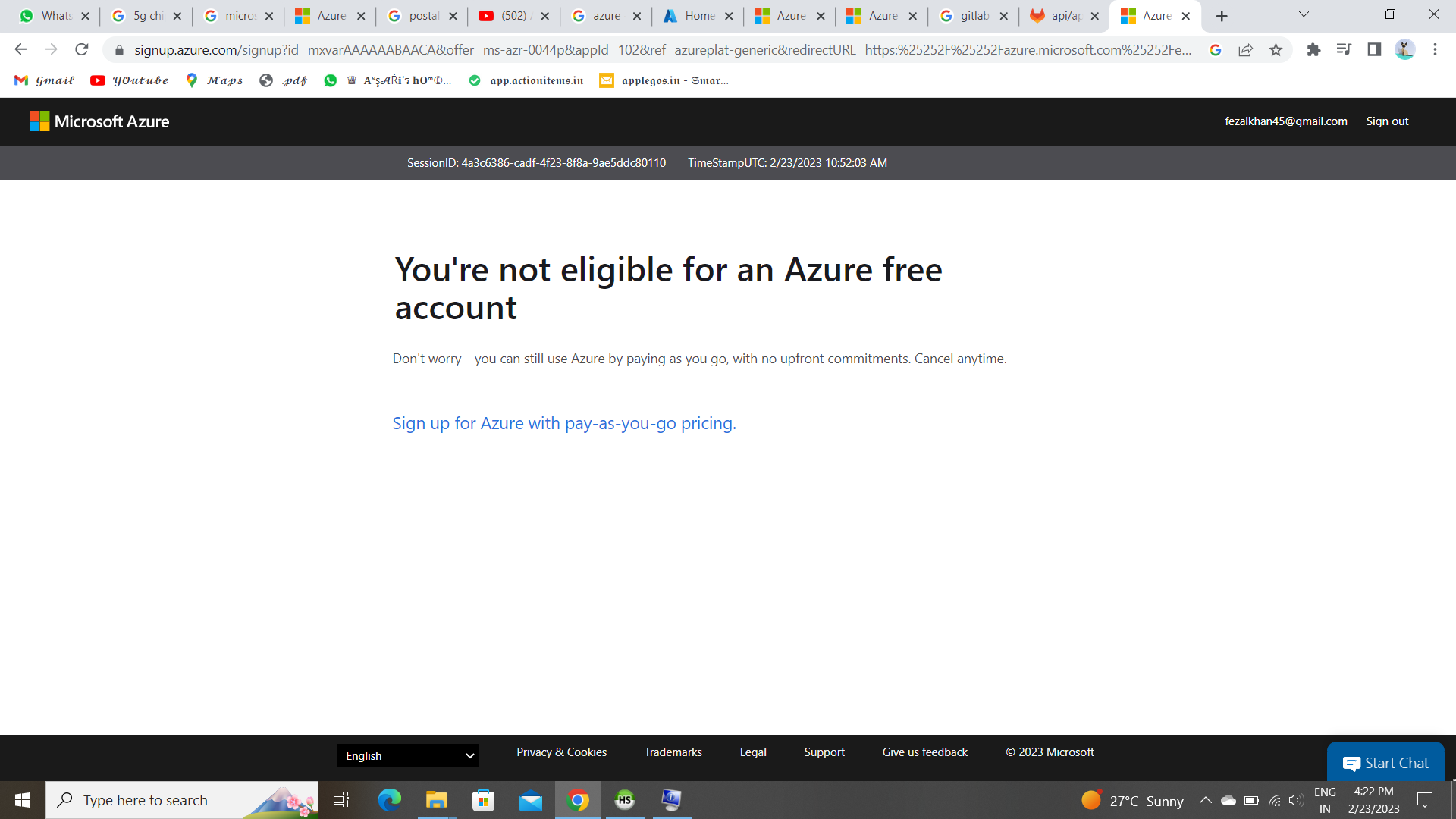Click the Sign out link
This screenshot has width=1456, height=819.
(x=1387, y=121)
